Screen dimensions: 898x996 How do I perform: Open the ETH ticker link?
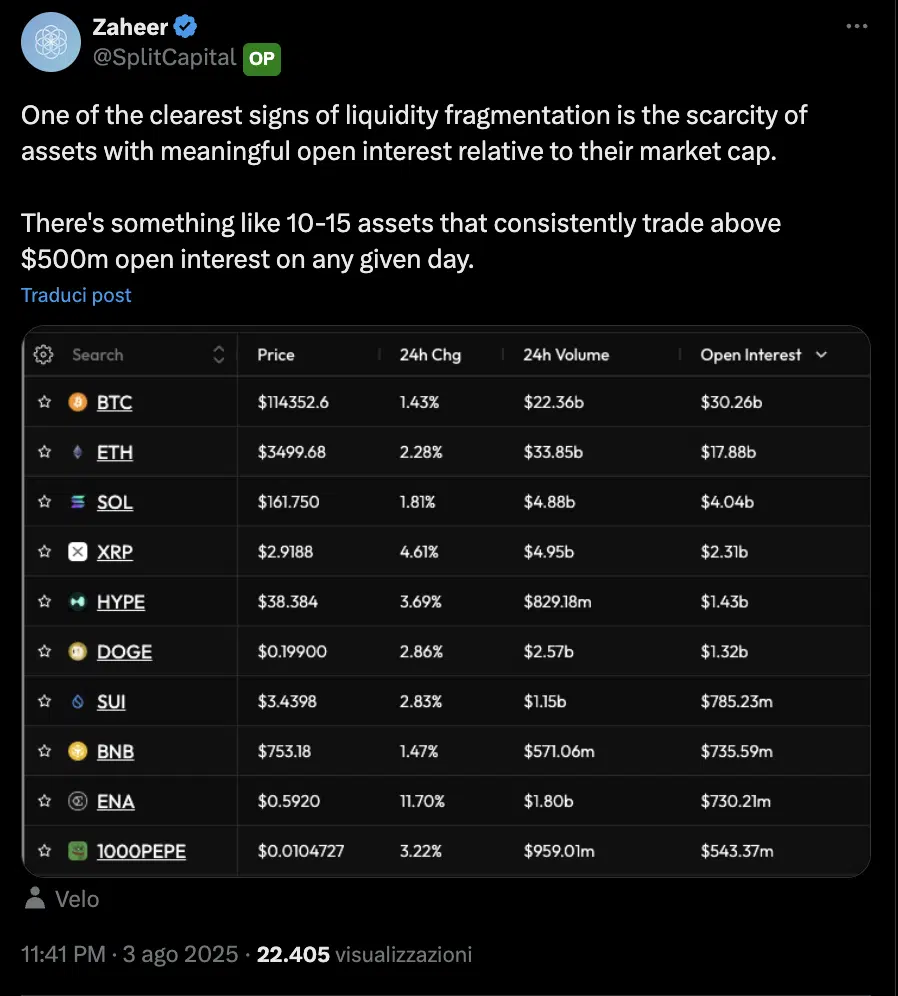pos(115,452)
